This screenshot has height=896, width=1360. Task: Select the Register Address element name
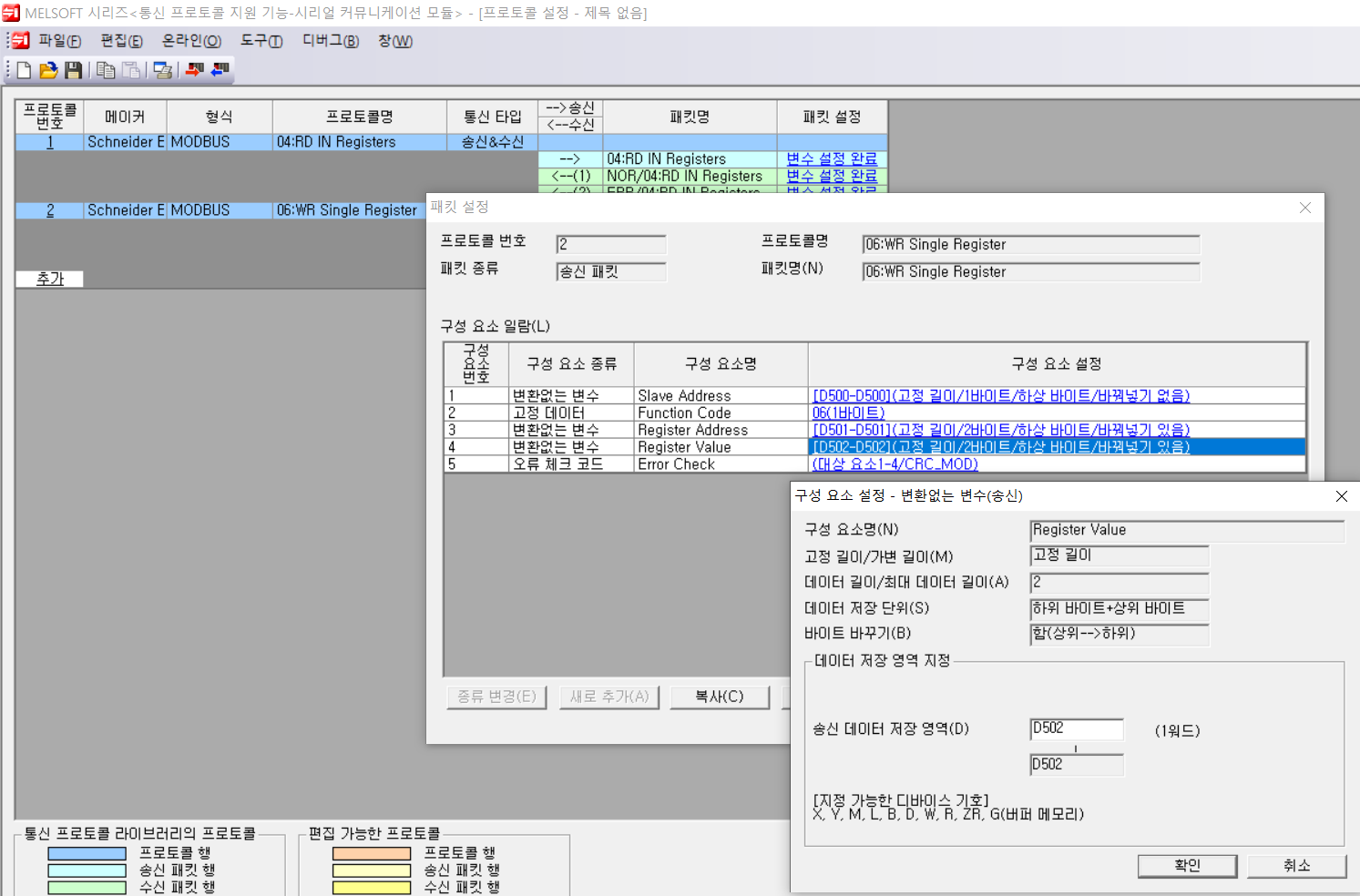tap(721, 430)
